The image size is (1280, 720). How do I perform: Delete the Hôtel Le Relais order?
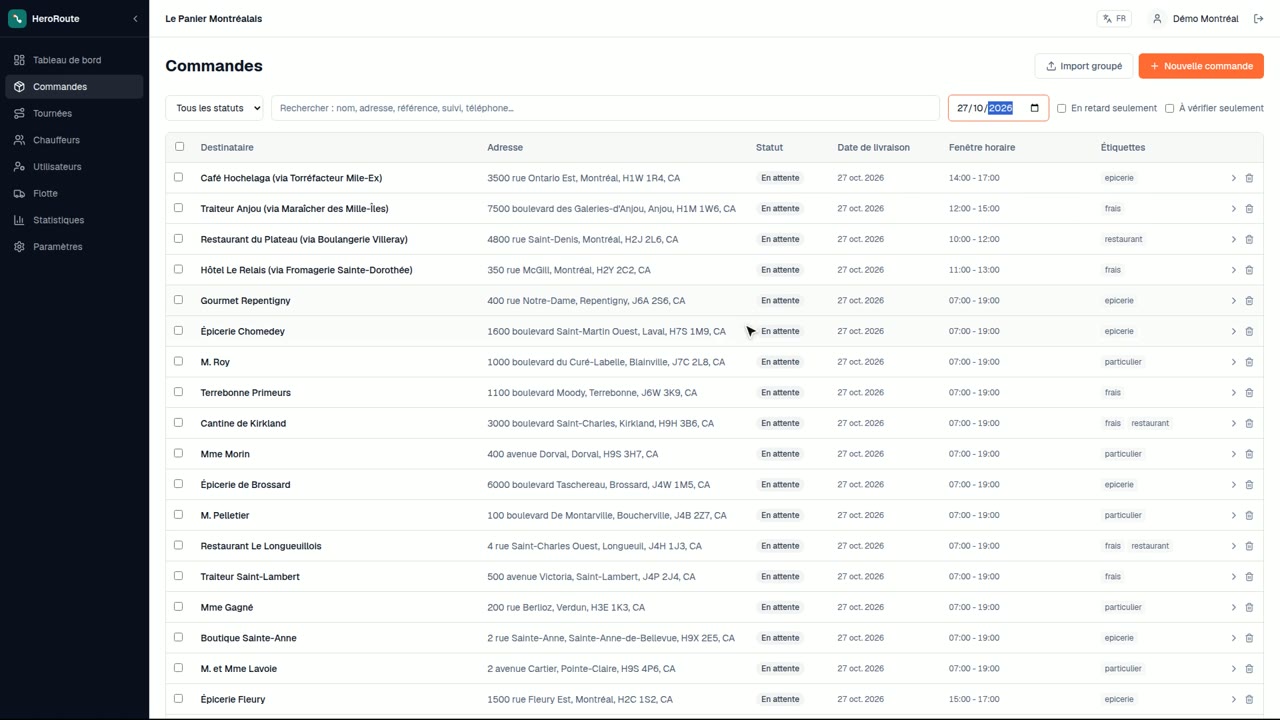pyautogui.click(x=1249, y=270)
